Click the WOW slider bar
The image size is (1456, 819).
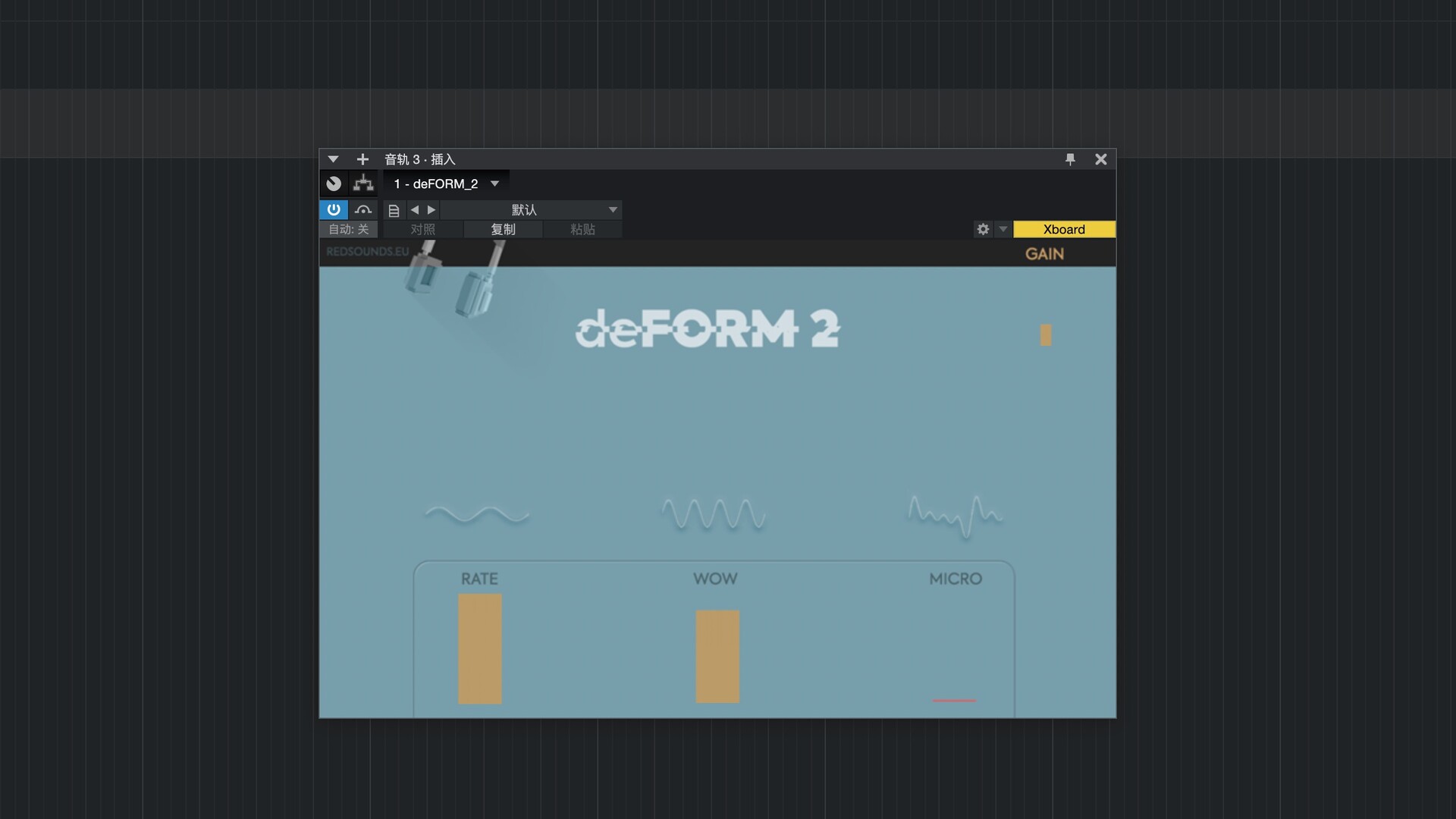pyautogui.click(x=717, y=657)
